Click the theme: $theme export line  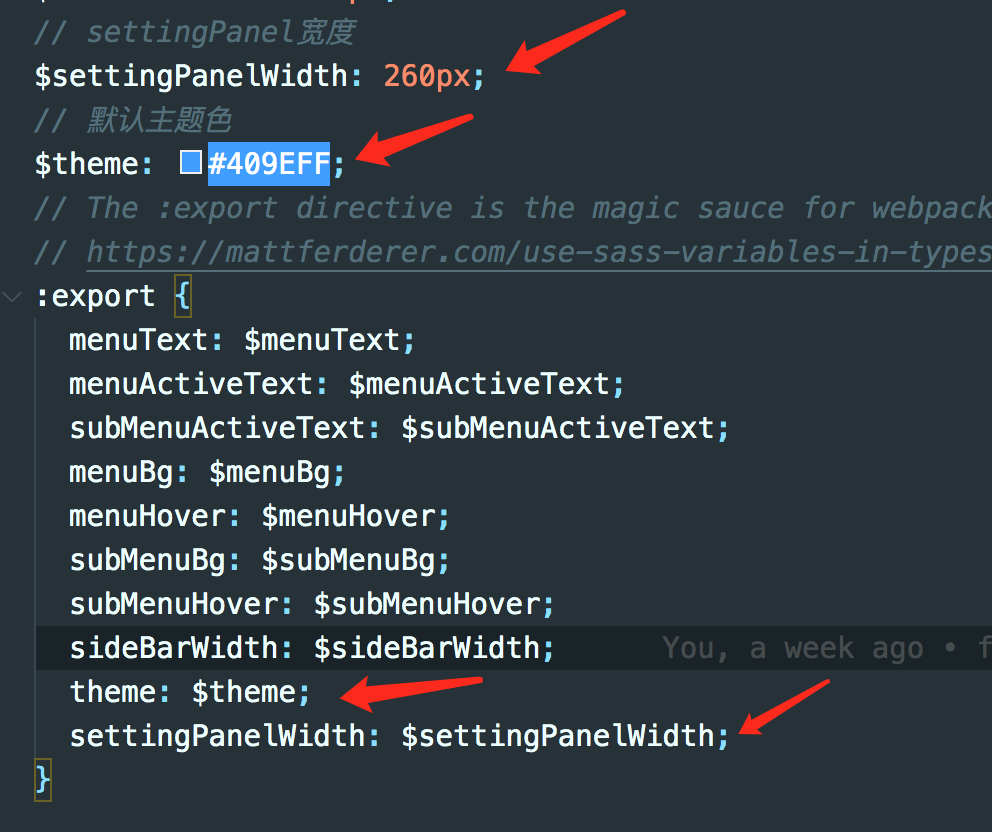click(x=189, y=692)
